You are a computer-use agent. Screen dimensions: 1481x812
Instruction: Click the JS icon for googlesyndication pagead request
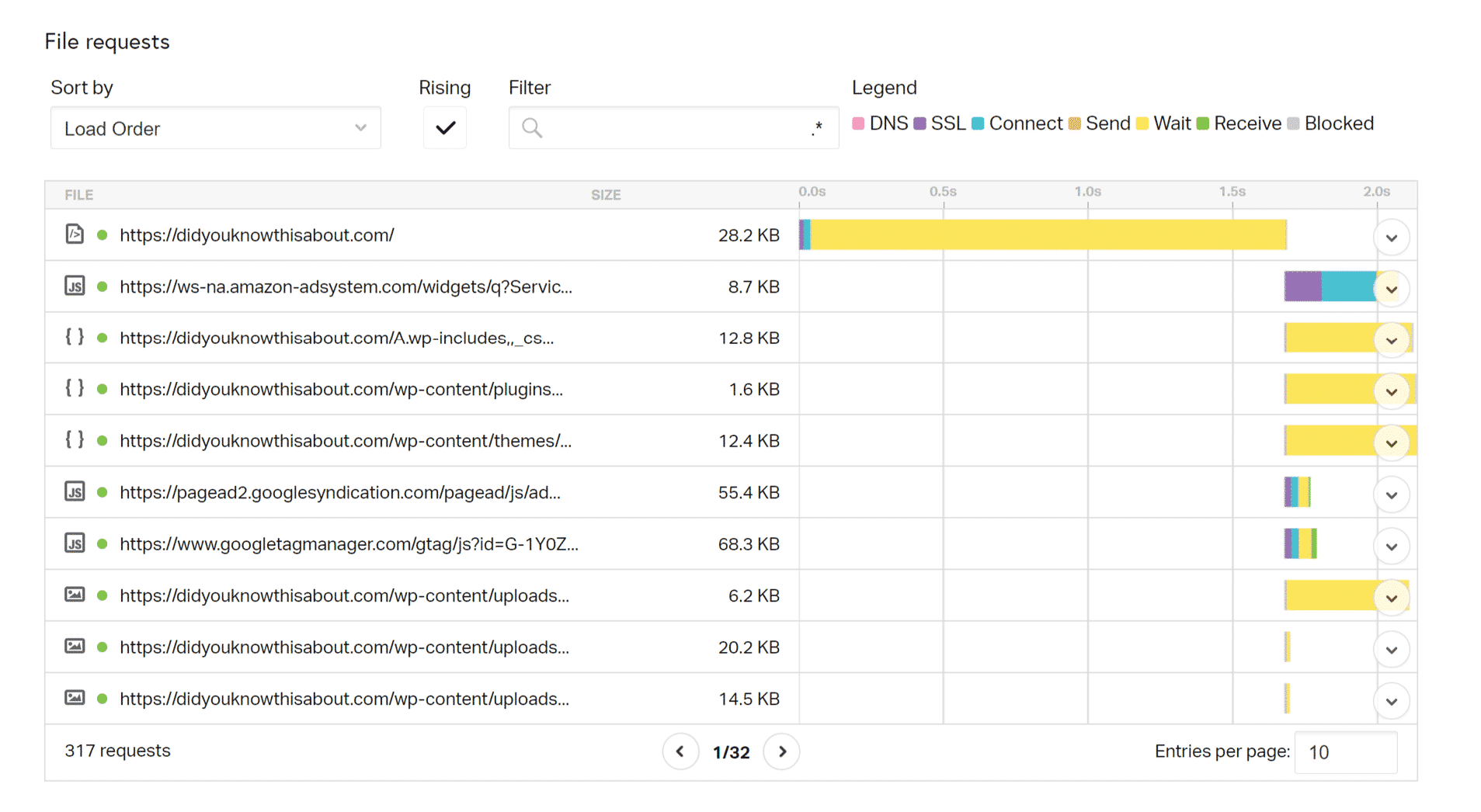coord(75,492)
